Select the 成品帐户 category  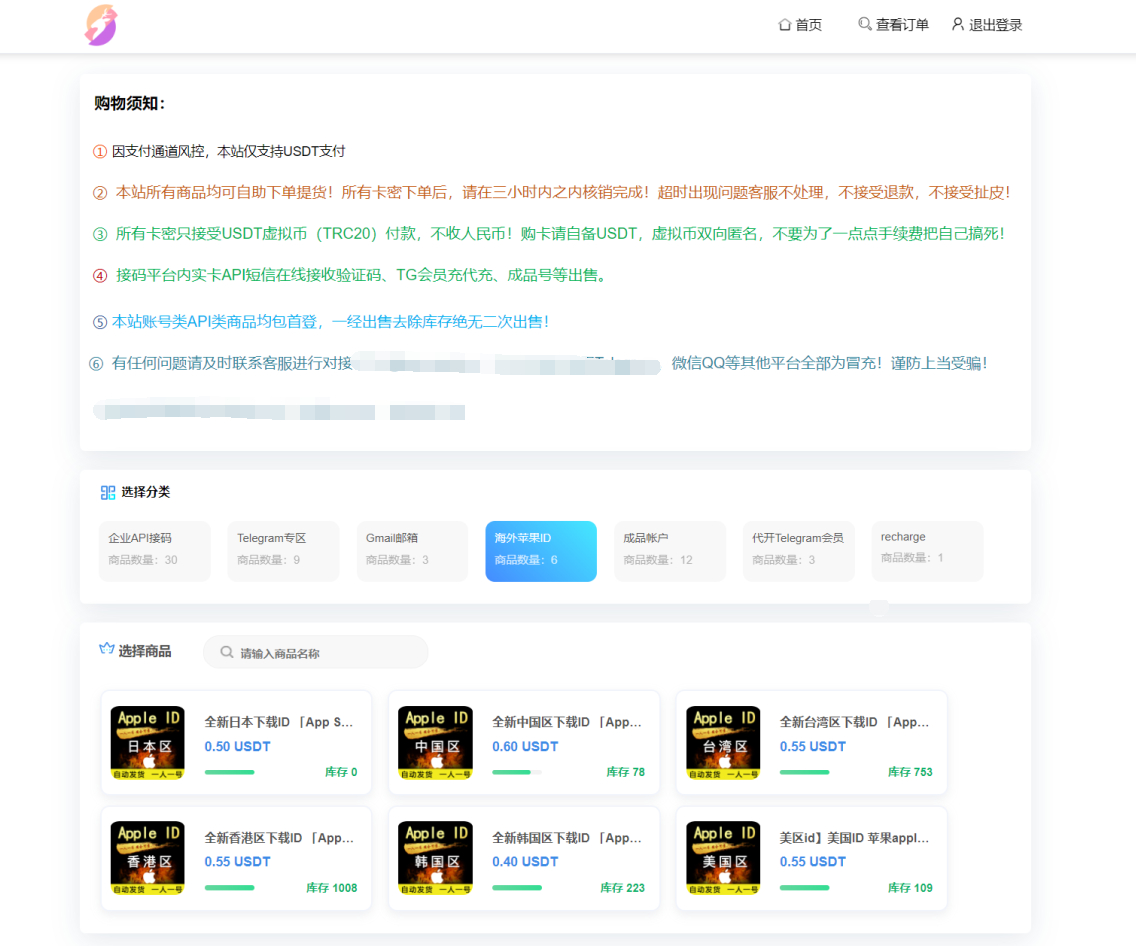coord(669,550)
